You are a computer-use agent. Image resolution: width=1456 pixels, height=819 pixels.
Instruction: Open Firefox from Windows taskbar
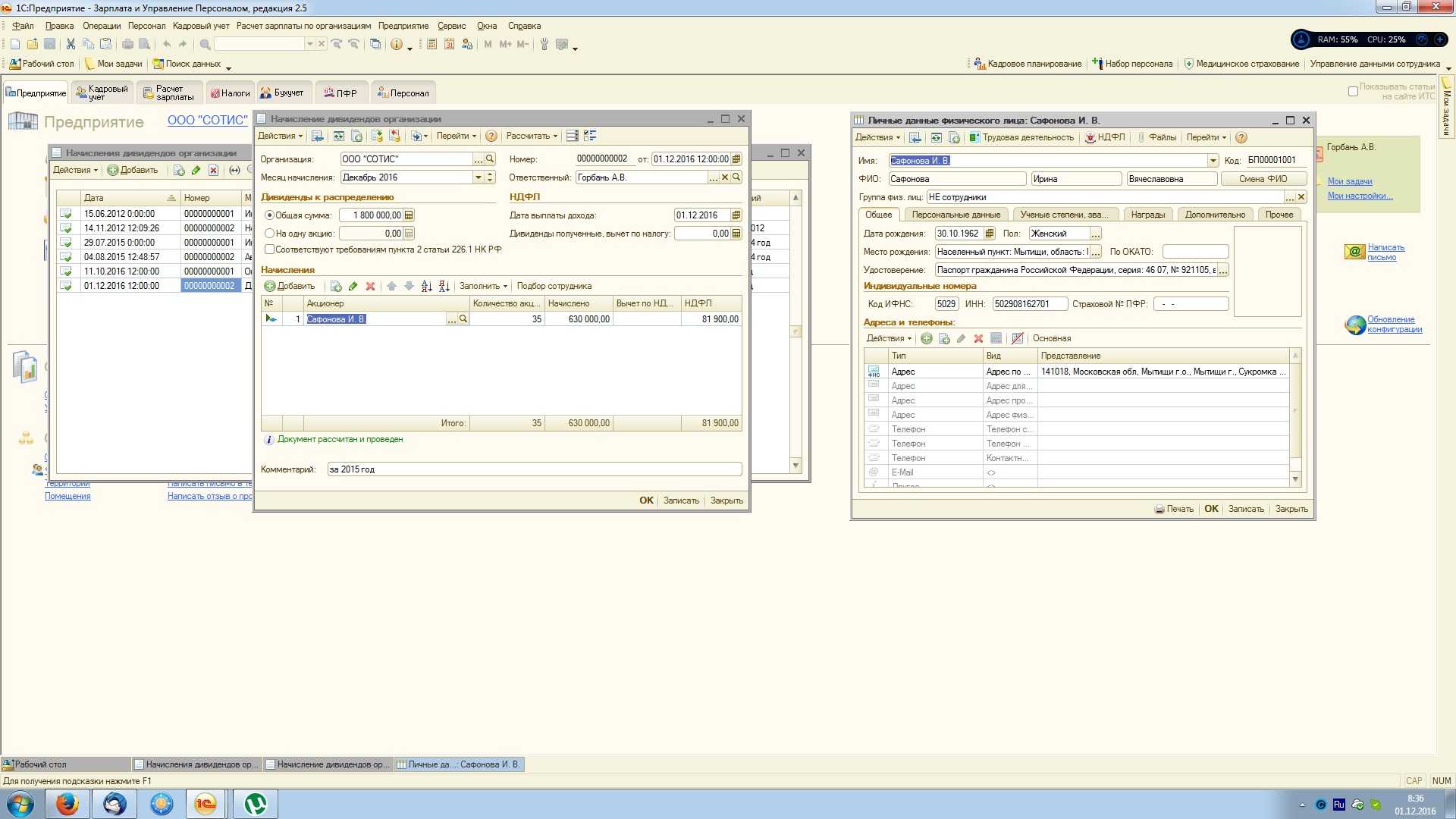[67, 804]
